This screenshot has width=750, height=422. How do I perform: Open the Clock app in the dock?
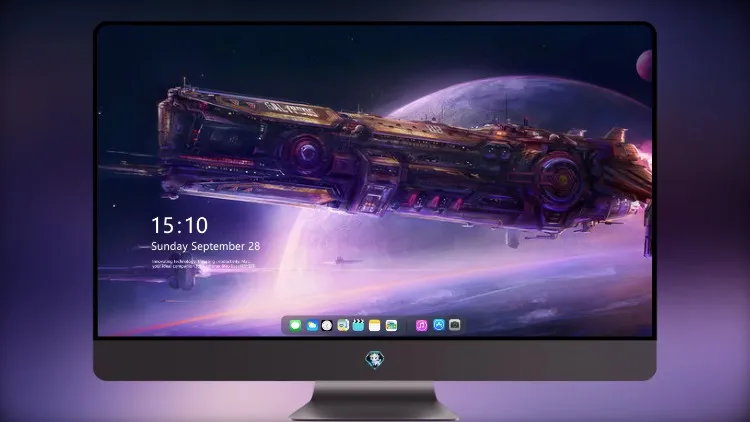coord(327,326)
